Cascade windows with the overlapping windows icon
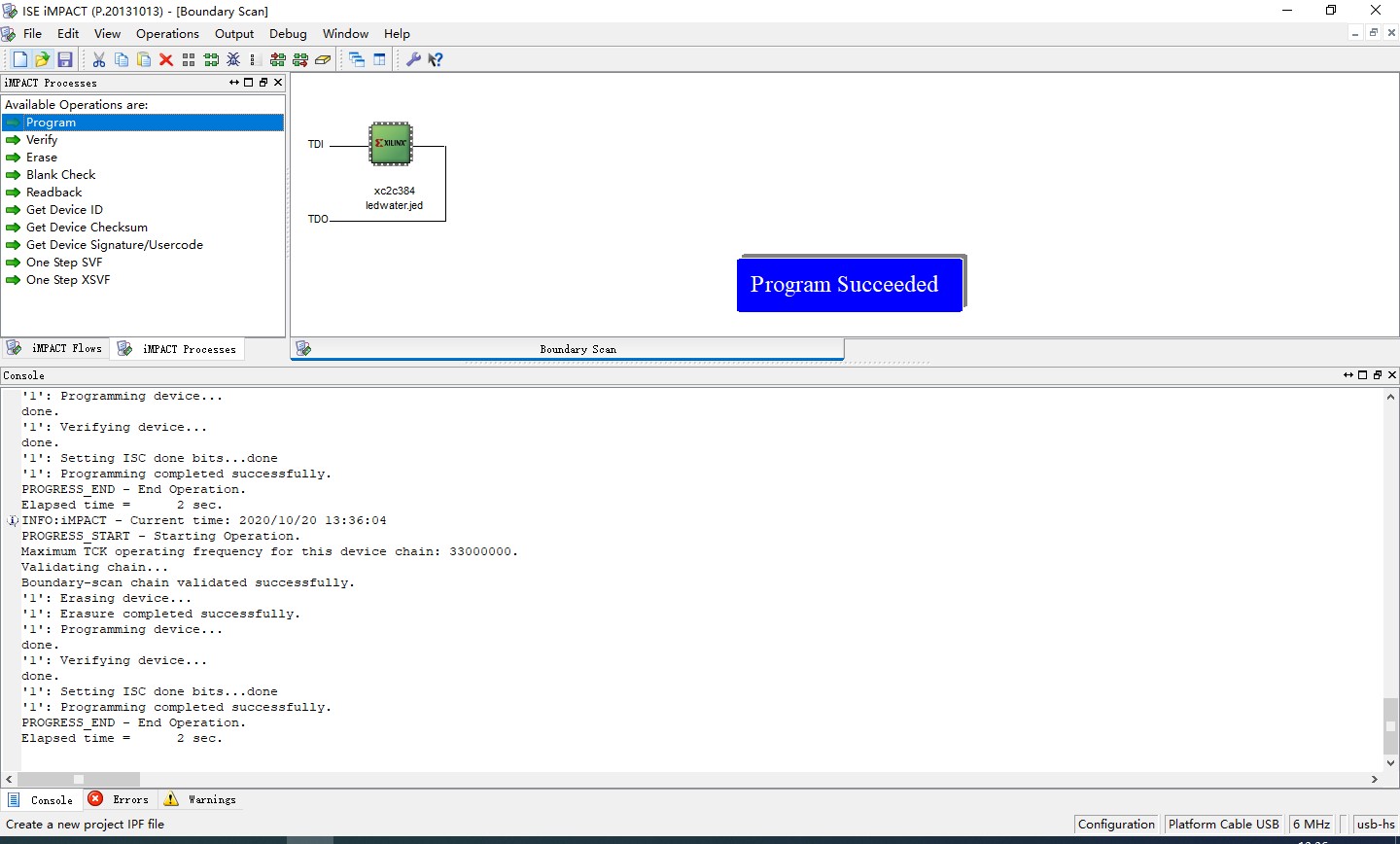 click(x=357, y=59)
